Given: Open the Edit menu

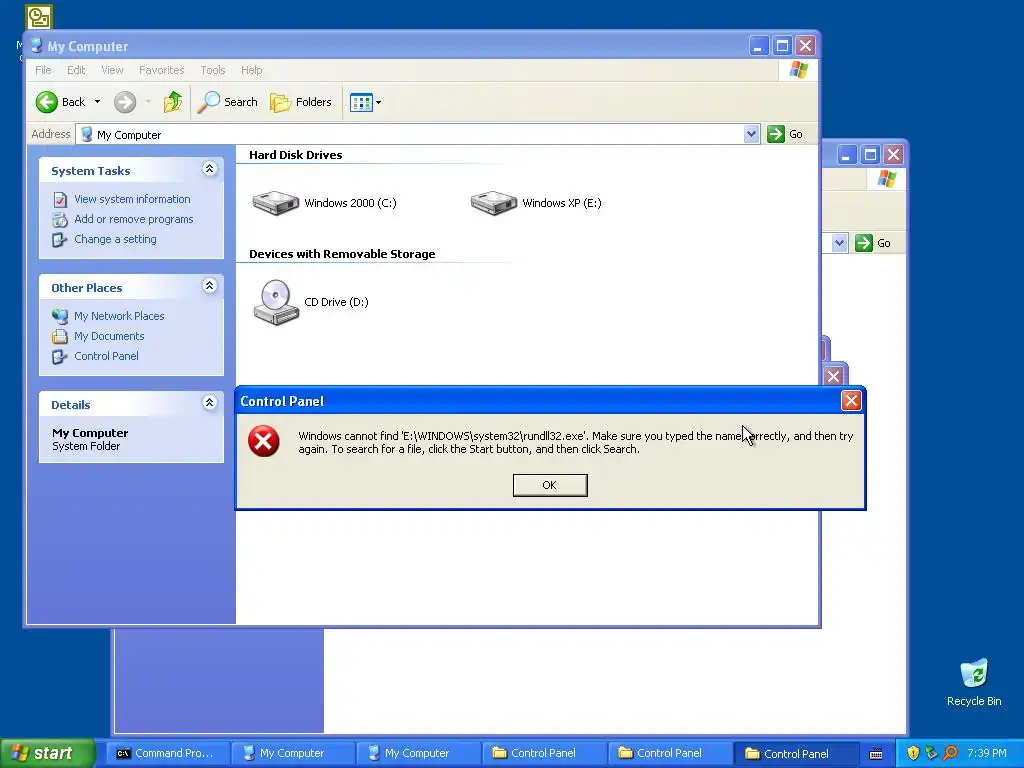Looking at the screenshot, I should [76, 70].
